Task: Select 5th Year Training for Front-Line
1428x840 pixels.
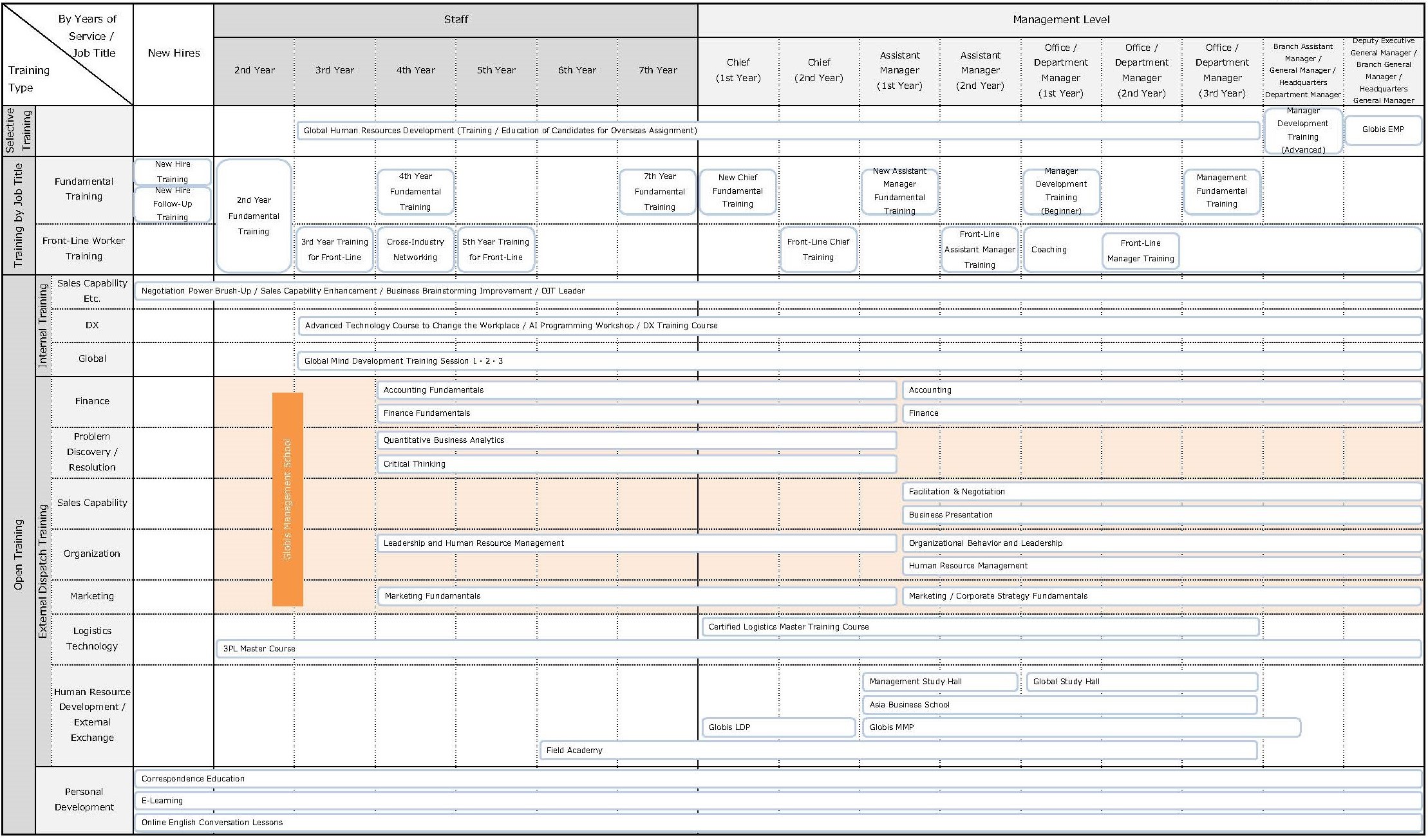Action: [495, 250]
